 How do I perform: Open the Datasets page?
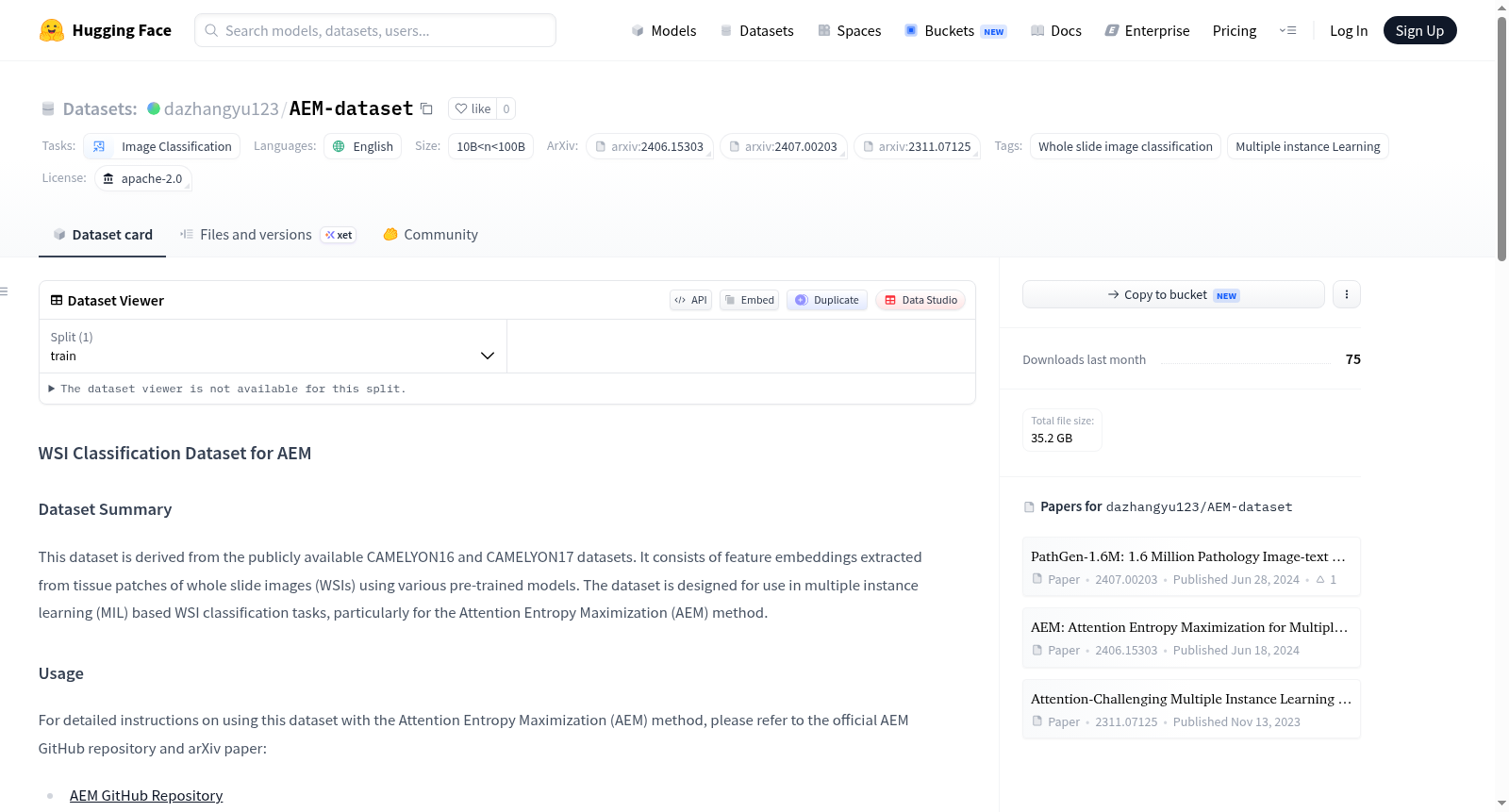[757, 30]
